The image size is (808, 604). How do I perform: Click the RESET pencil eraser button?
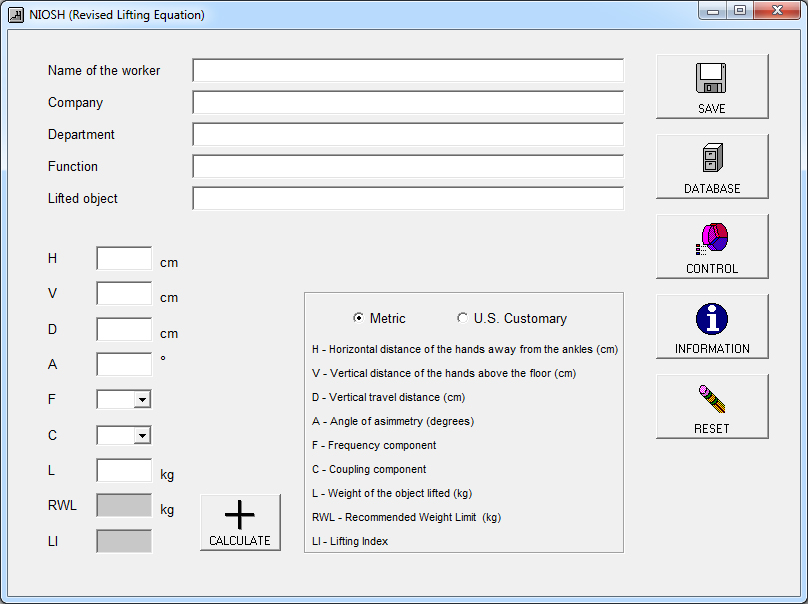pos(712,406)
